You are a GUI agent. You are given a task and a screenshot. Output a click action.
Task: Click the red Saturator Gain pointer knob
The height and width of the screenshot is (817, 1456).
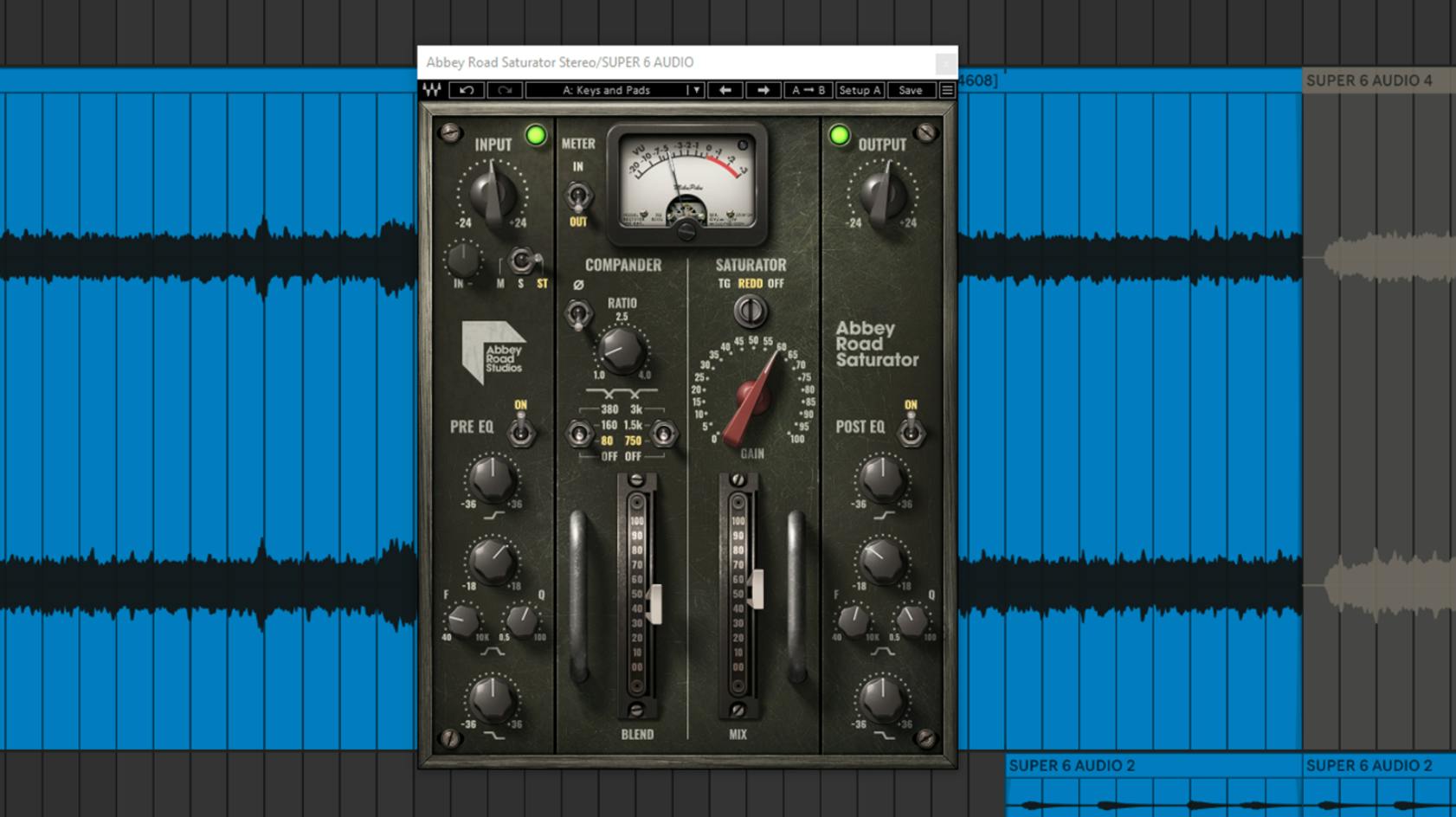coord(751,399)
